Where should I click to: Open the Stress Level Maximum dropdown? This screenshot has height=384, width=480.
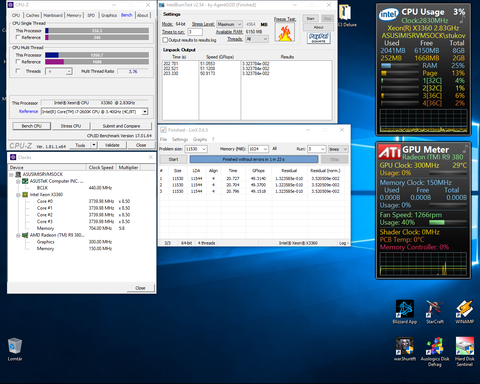pyautogui.click(x=229, y=24)
